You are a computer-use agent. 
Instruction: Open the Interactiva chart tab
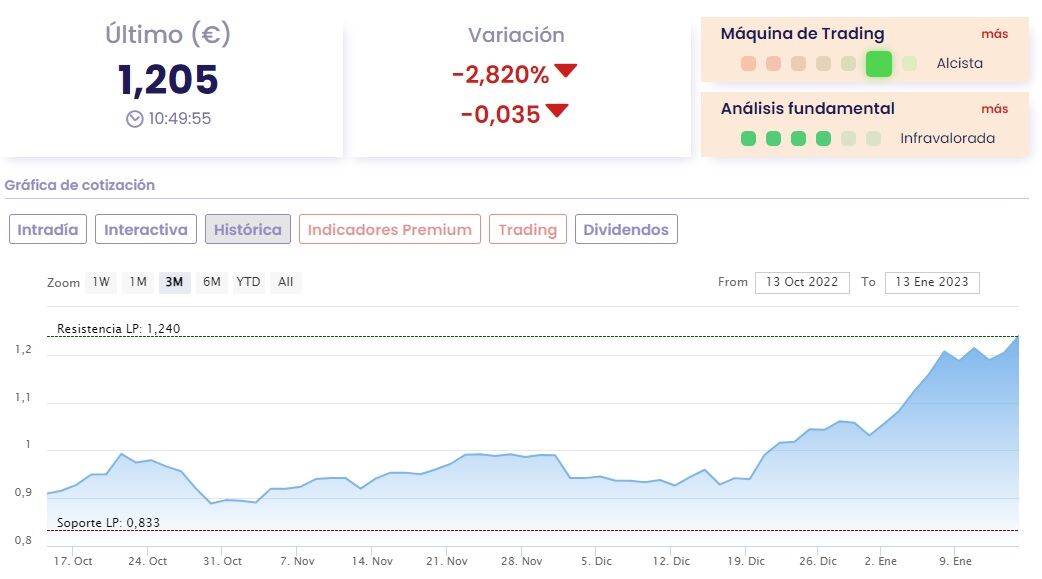146,230
